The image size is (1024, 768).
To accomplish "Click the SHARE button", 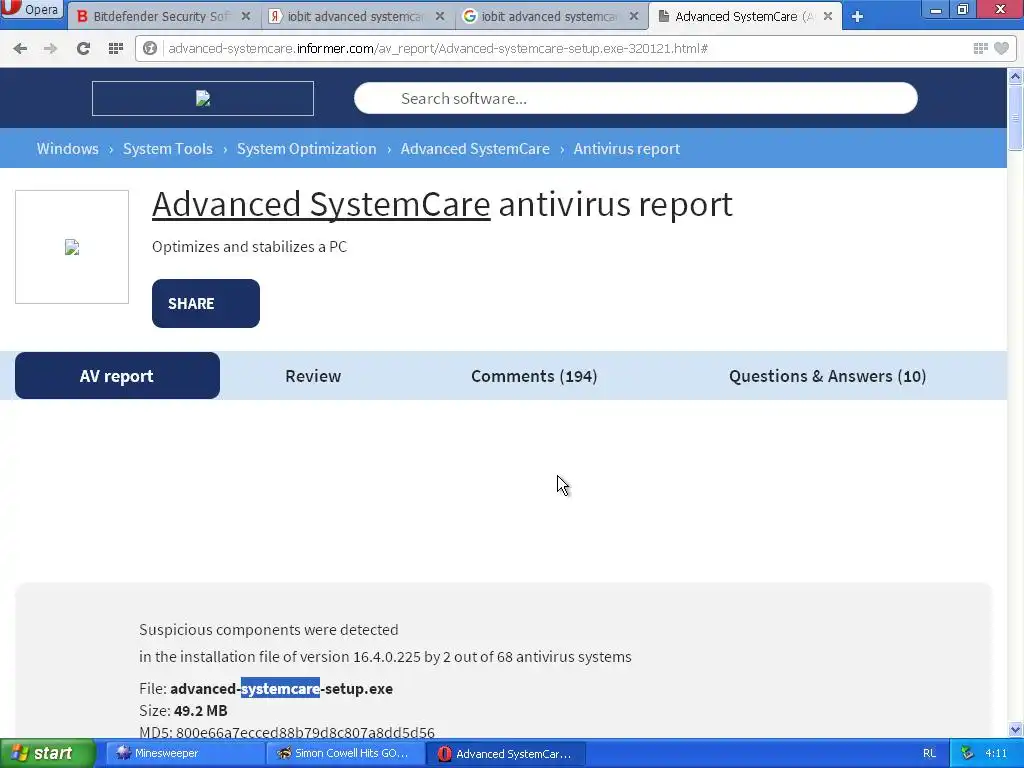I will click(x=206, y=304).
